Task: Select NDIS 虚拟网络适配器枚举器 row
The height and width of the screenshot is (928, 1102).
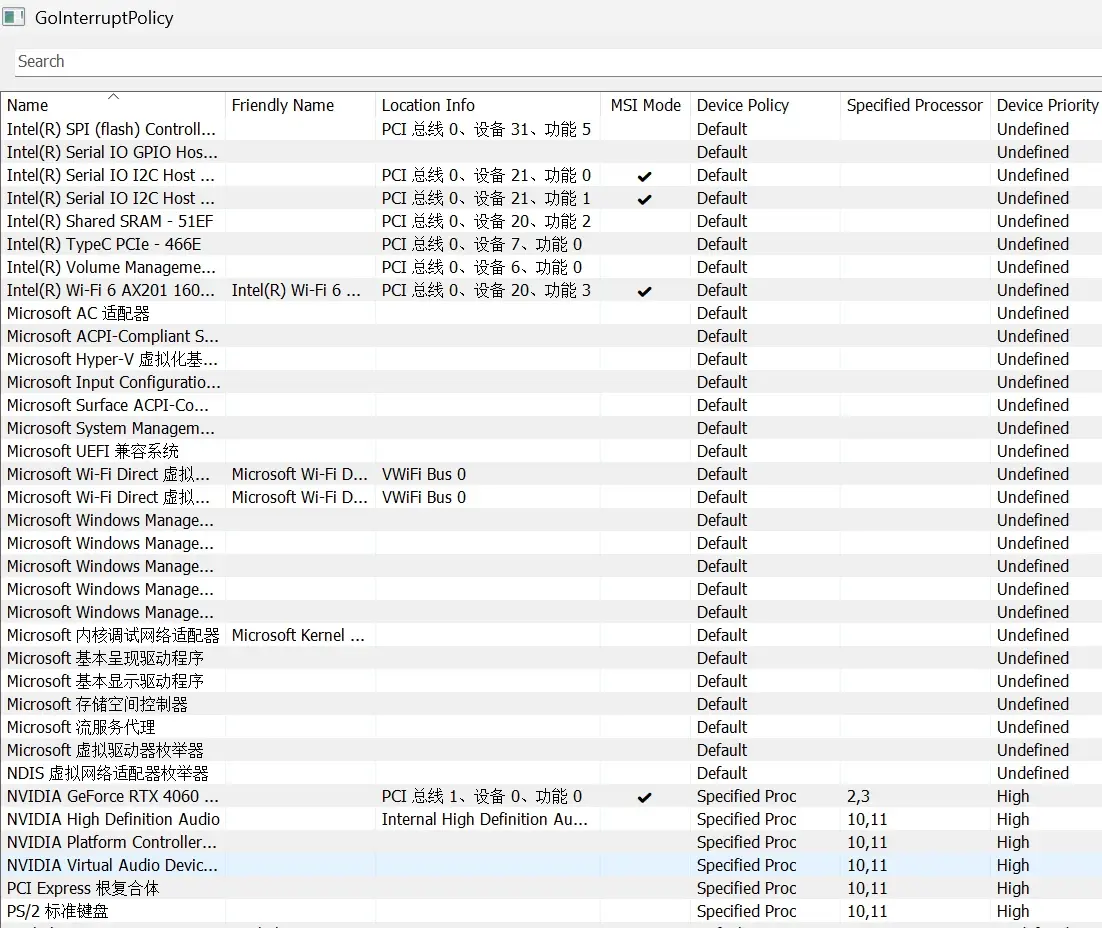Action: point(551,774)
